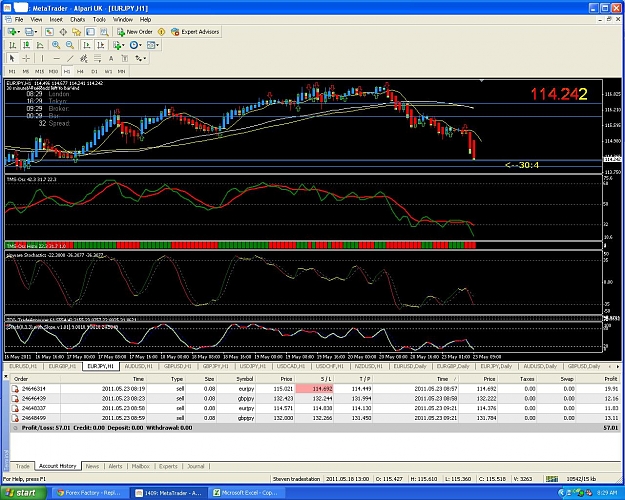Switch chart to Candlesticks mode
The height and width of the screenshot is (500, 625).
tap(26, 45)
